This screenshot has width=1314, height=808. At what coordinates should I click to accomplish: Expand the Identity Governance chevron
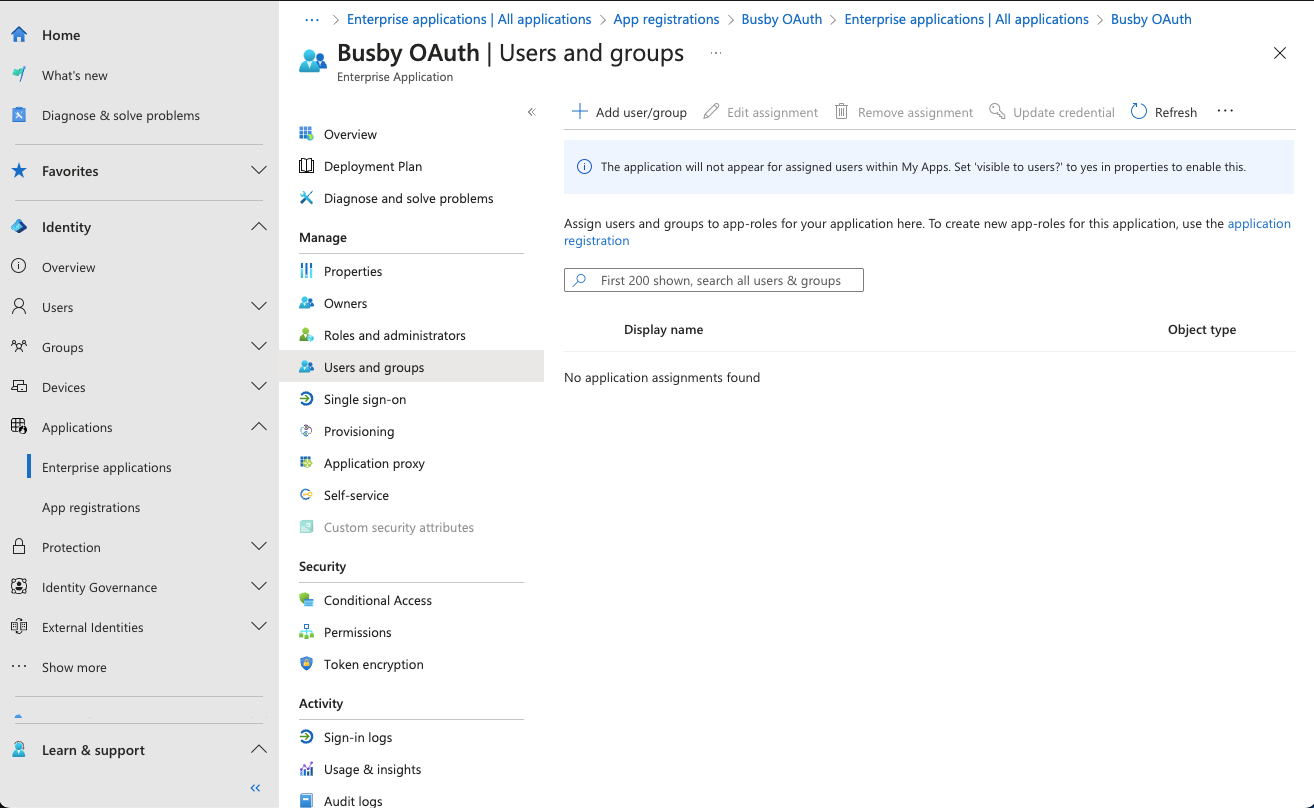coord(259,587)
